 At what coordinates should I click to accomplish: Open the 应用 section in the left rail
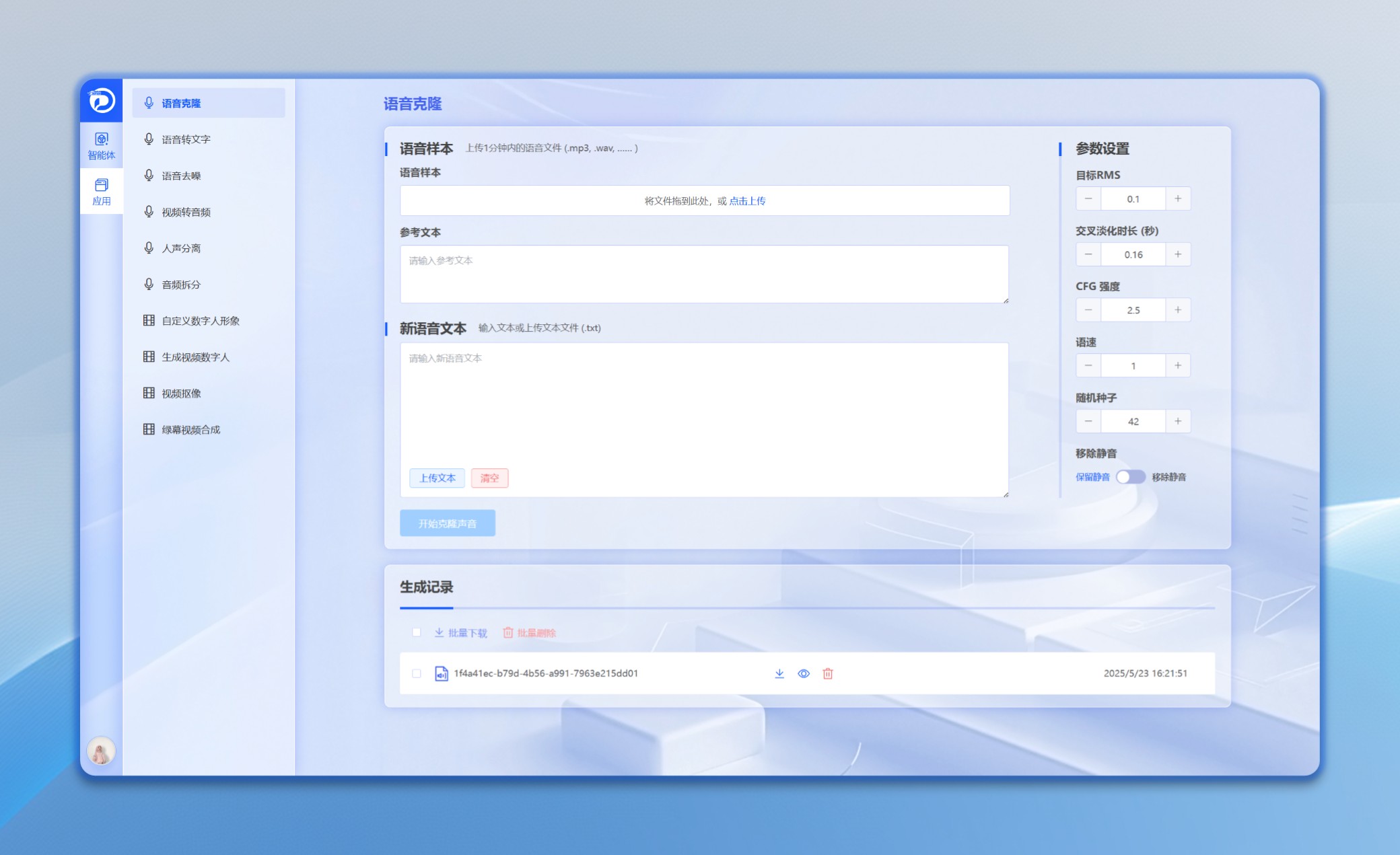(101, 192)
